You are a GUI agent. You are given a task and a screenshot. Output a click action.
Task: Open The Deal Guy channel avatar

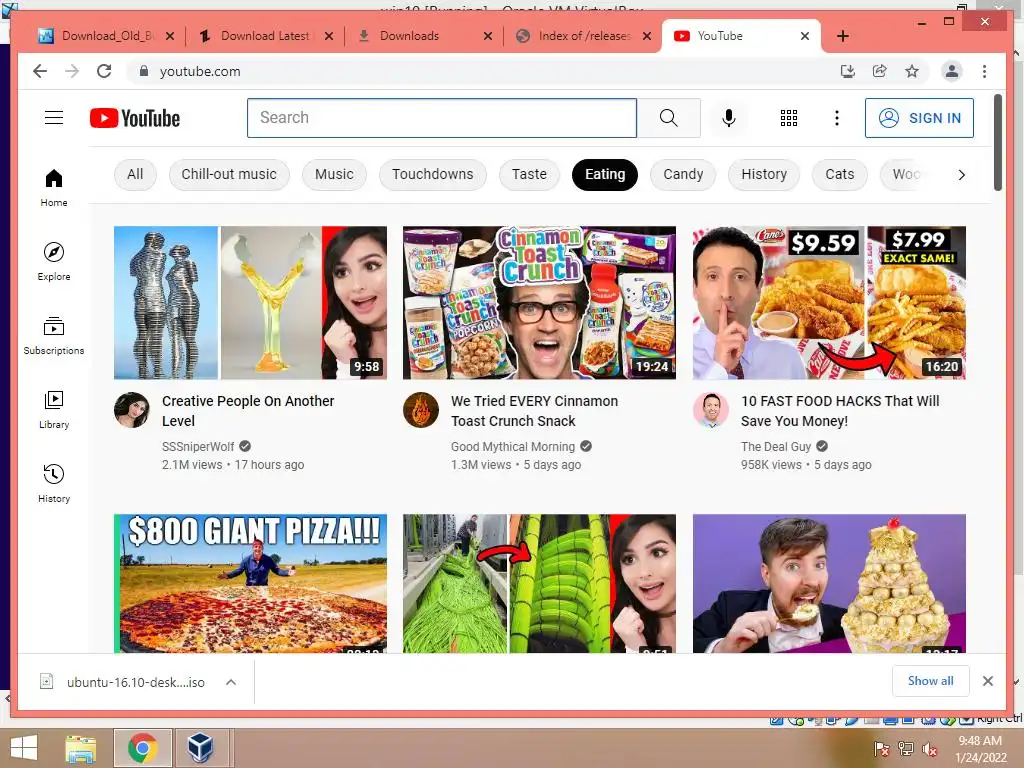(x=711, y=410)
